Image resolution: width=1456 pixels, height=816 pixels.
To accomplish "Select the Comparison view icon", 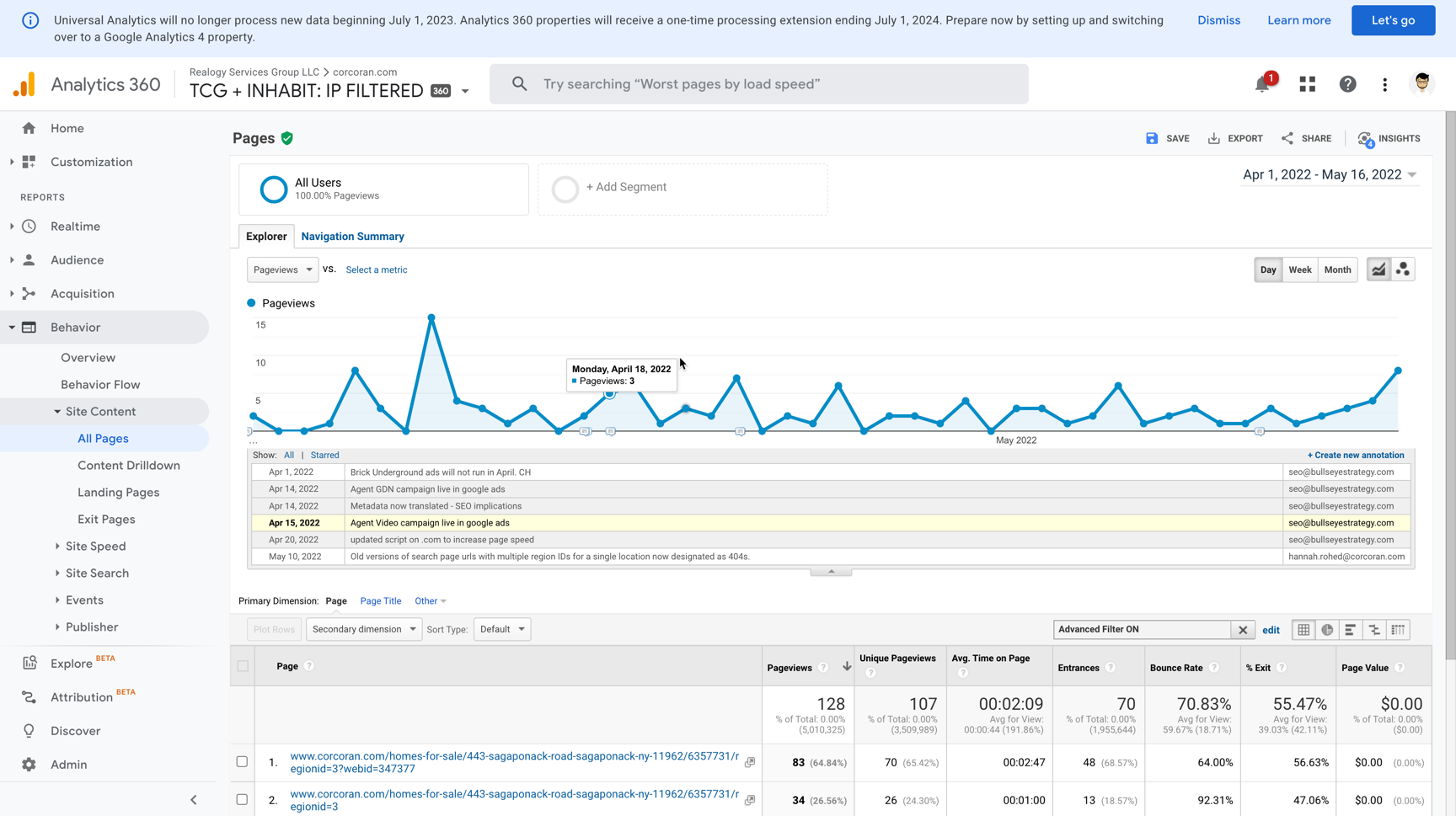I will click(1374, 630).
